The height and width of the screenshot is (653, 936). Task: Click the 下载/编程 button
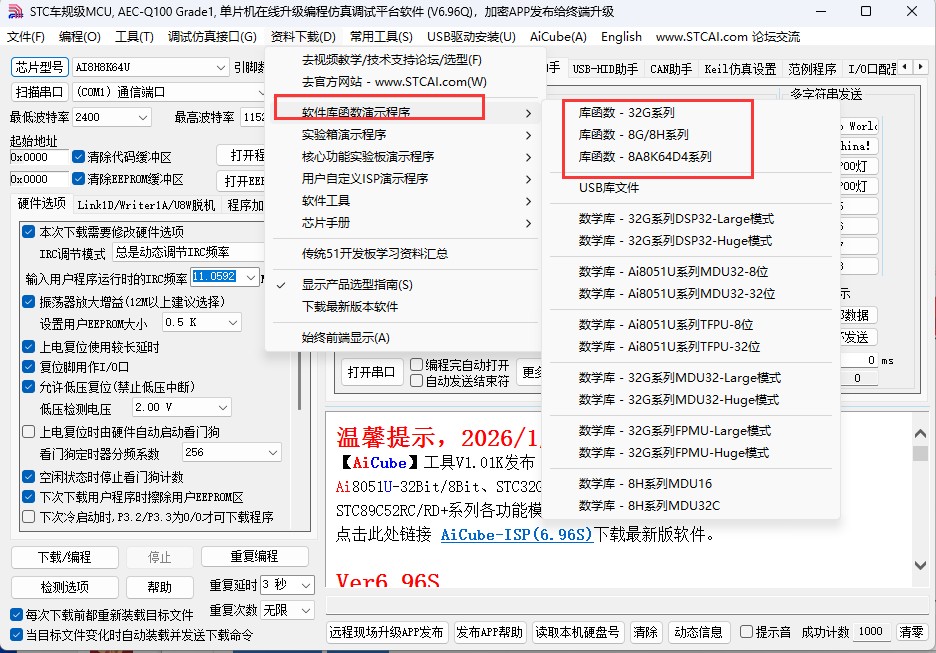click(x=64, y=557)
